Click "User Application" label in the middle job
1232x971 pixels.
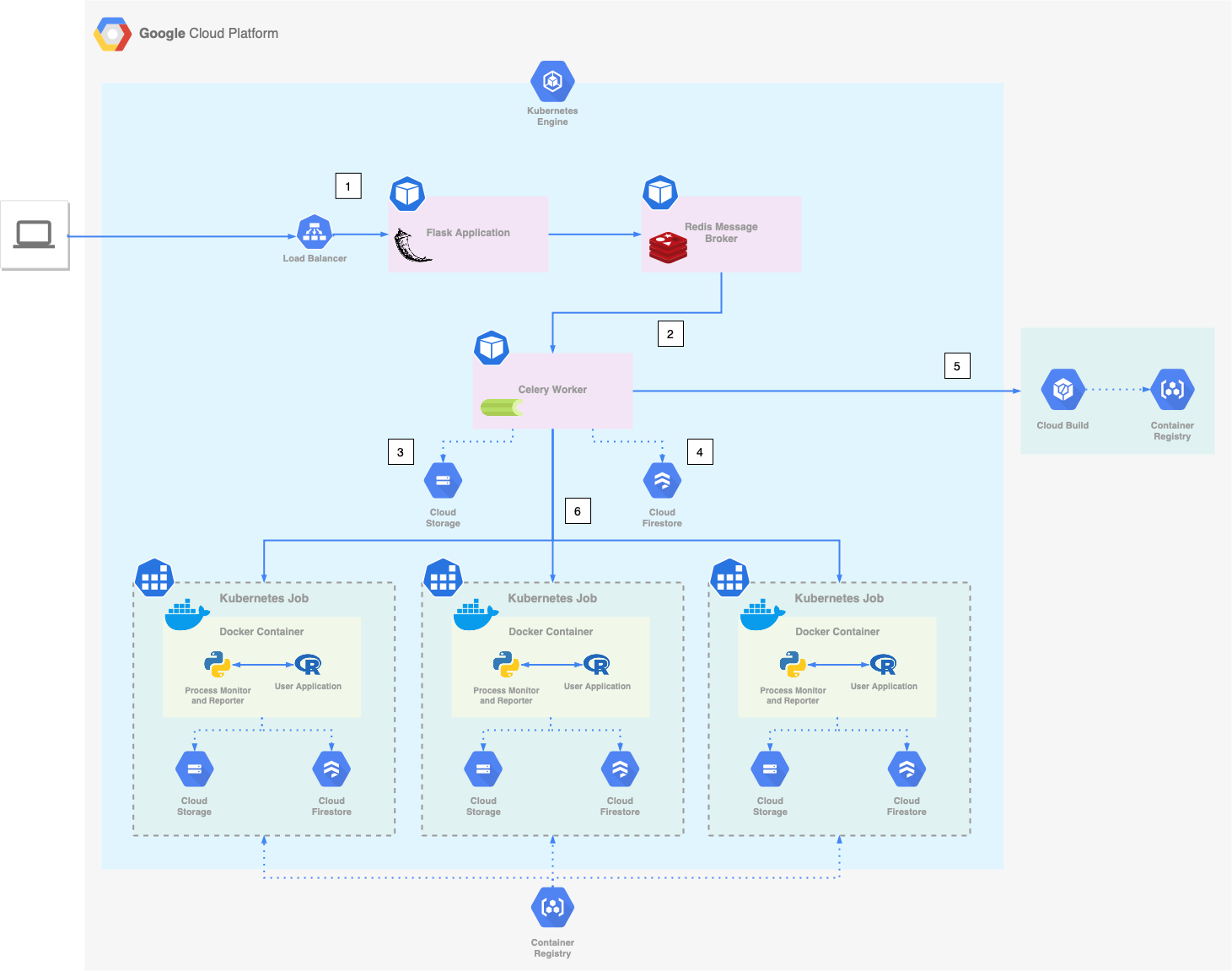tap(597, 687)
